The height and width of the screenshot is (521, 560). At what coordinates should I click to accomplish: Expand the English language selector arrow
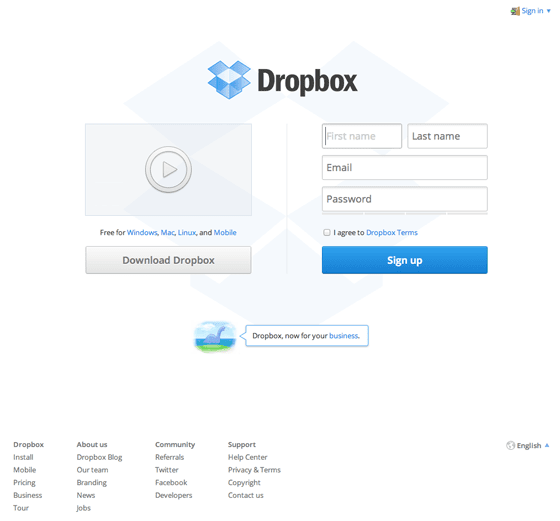tap(547, 445)
